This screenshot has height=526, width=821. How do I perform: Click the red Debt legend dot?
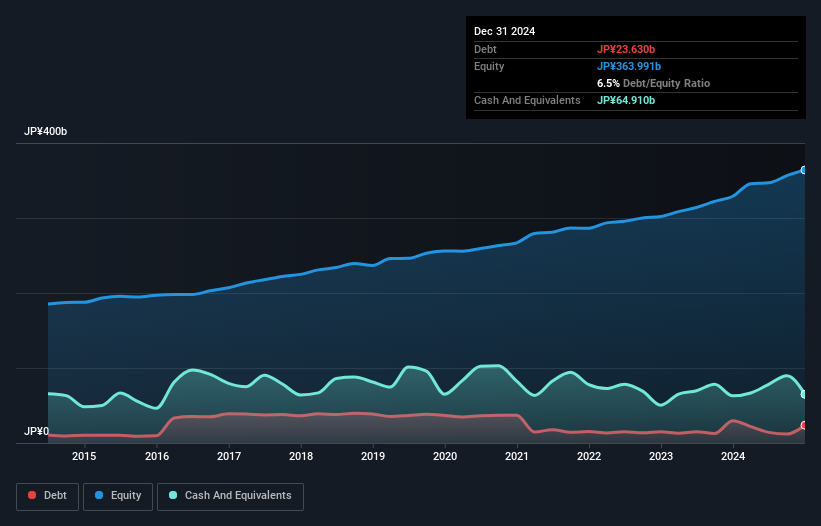32,495
